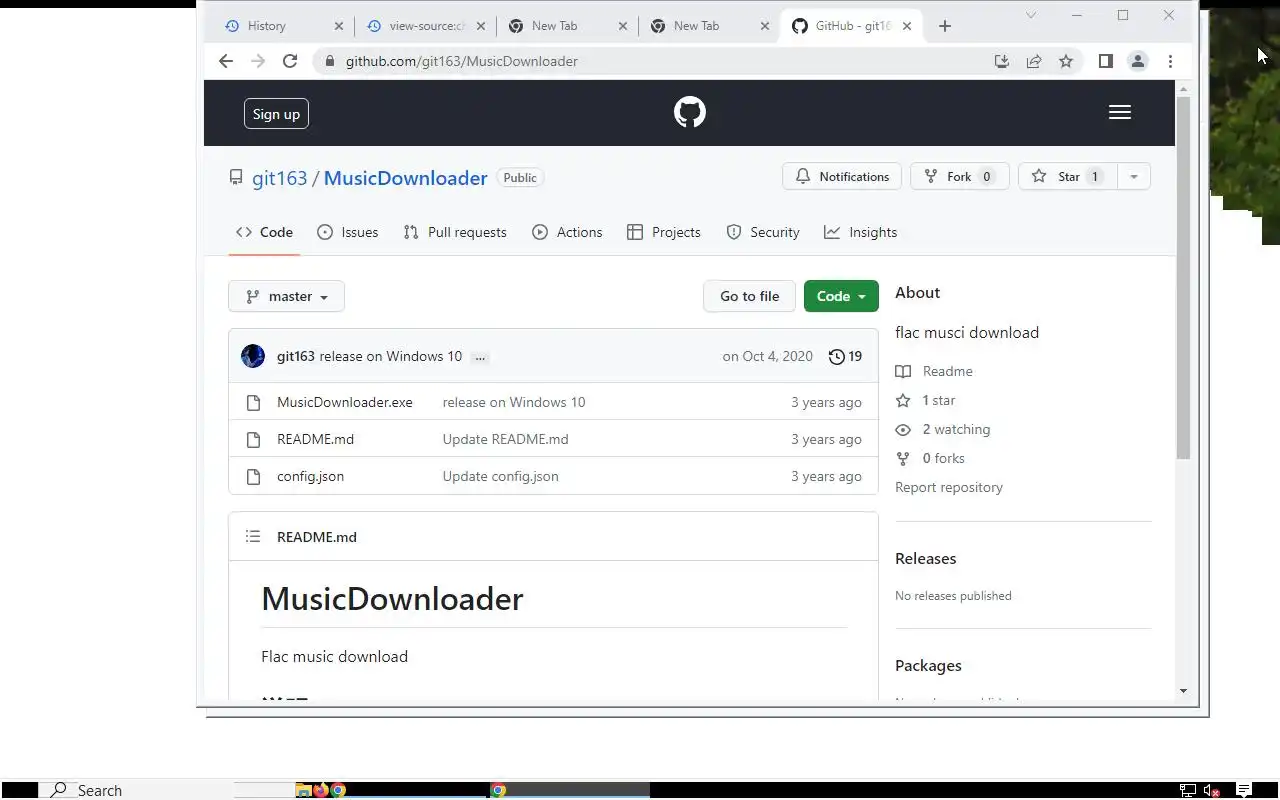Screen dimensions: 1280x800
Task: Click the Notifications bell button
Action: click(842, 177)
